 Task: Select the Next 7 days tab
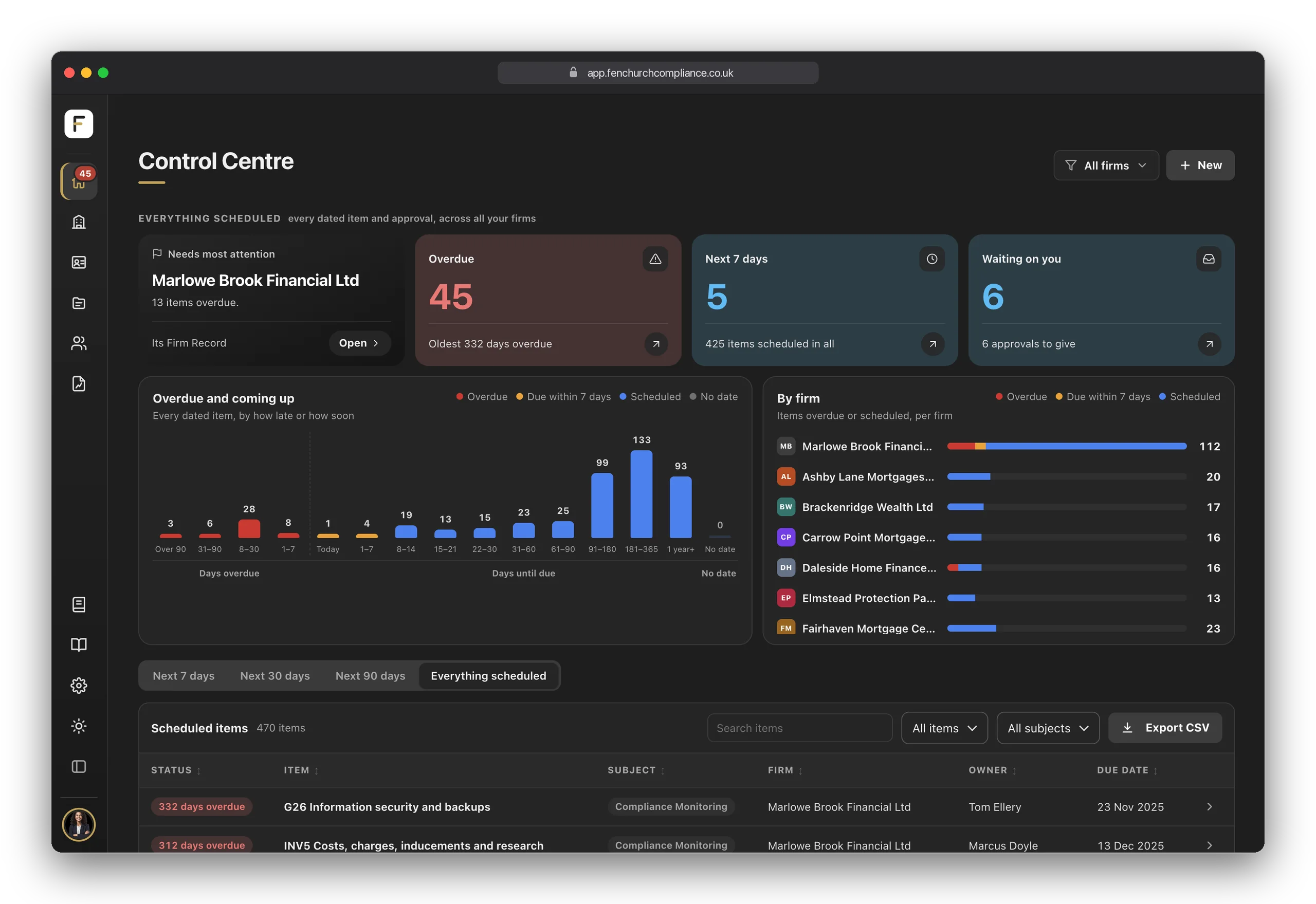(184, 676)
